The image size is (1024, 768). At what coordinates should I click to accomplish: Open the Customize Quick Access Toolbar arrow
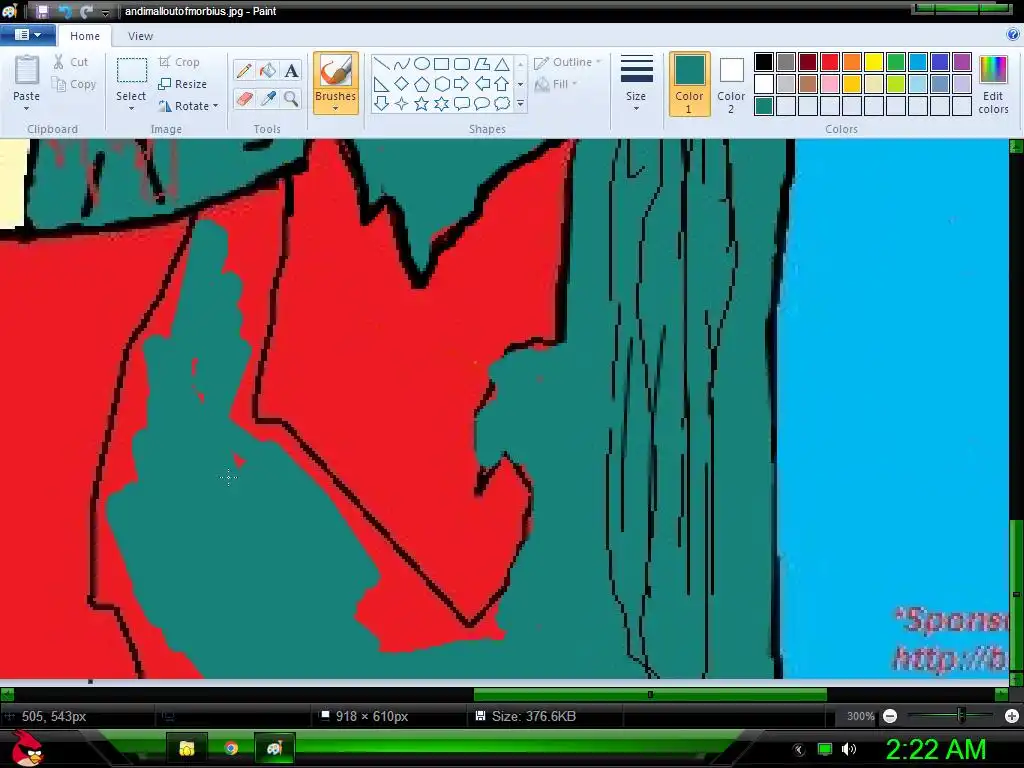click(105, 12)
